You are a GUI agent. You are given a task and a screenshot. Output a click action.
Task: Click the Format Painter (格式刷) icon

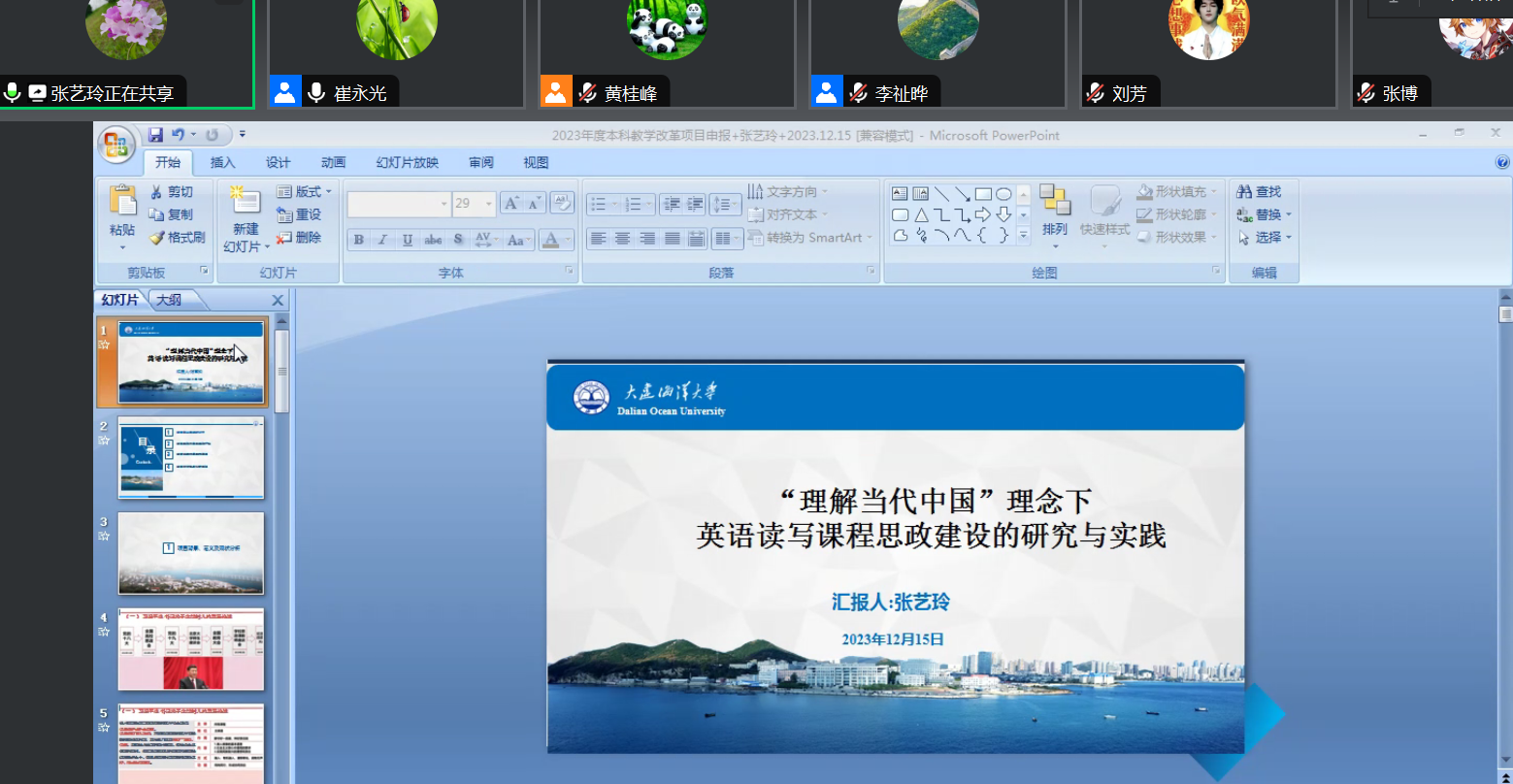[x=157, y=238]
